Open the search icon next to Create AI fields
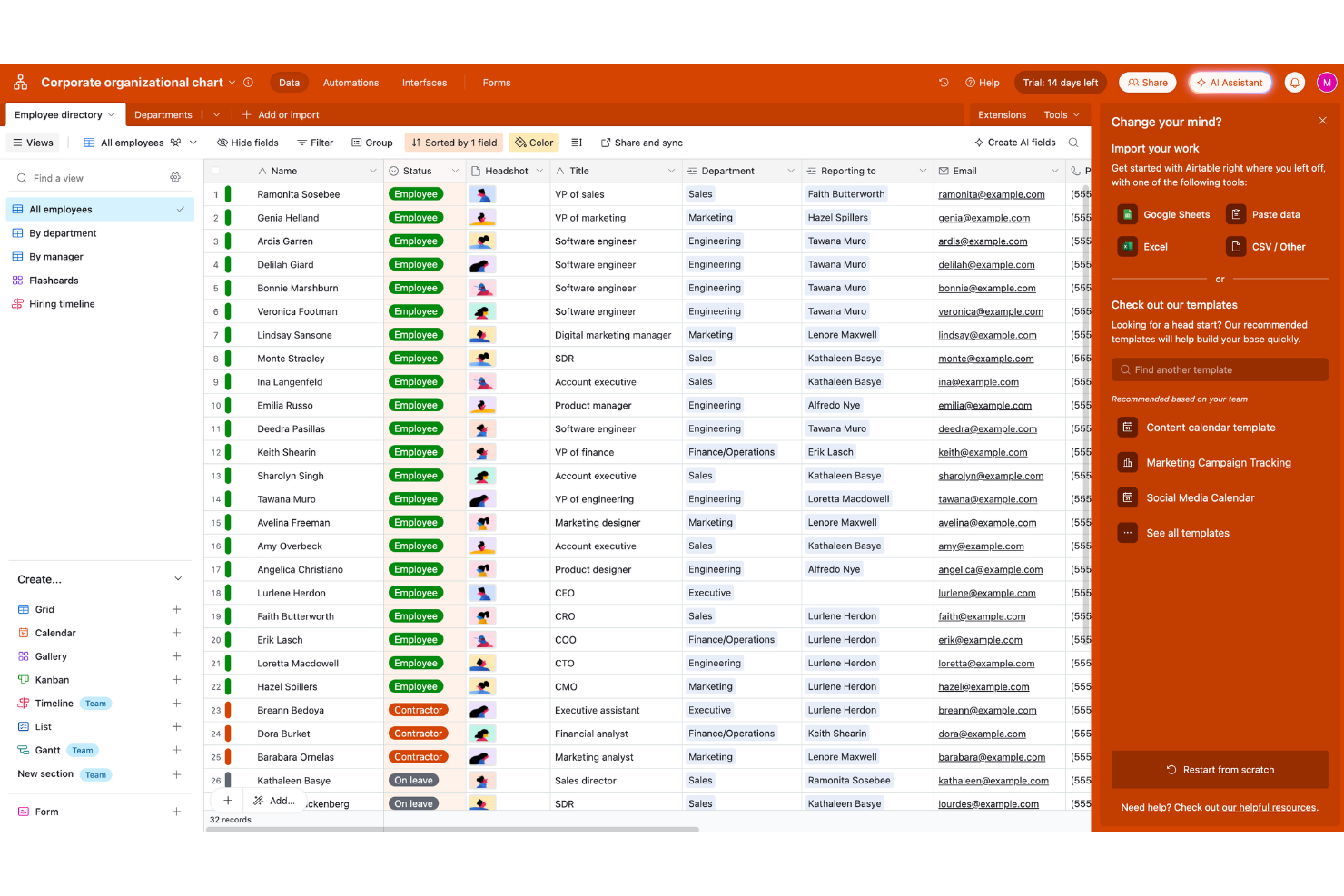1344x896 pixels. click(1073, 142)
